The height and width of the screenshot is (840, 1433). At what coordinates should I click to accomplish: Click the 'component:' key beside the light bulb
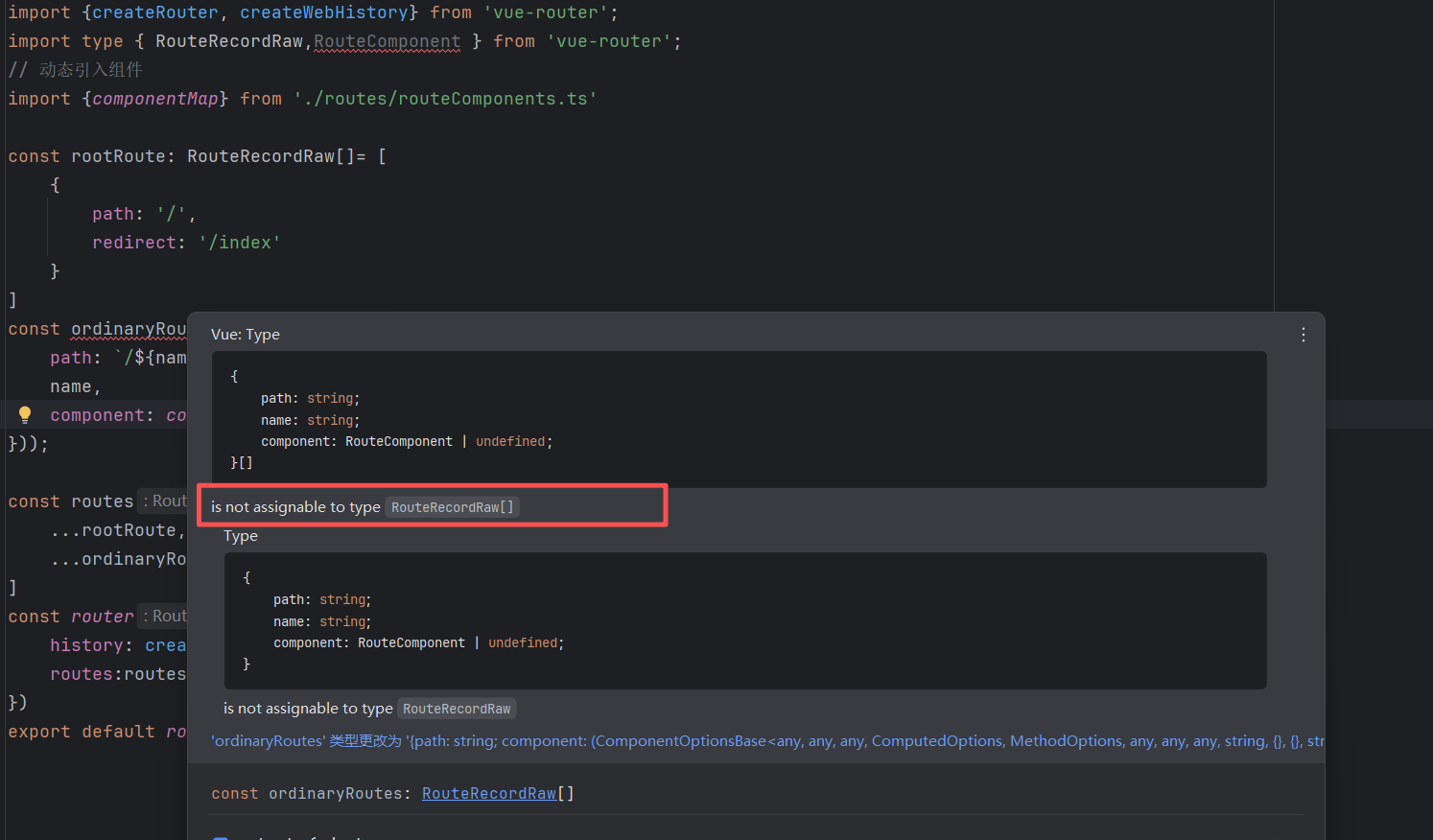click(103, 415)
